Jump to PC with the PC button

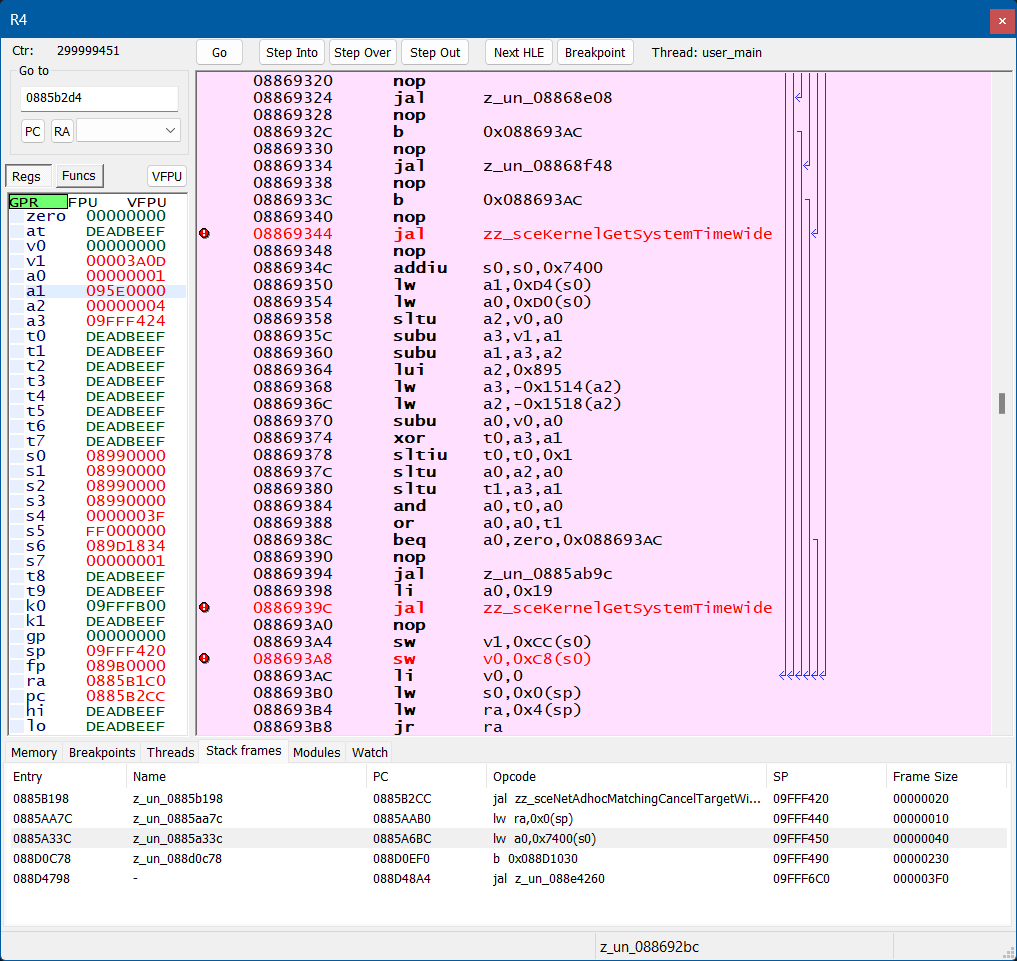(x=32, y=132)
